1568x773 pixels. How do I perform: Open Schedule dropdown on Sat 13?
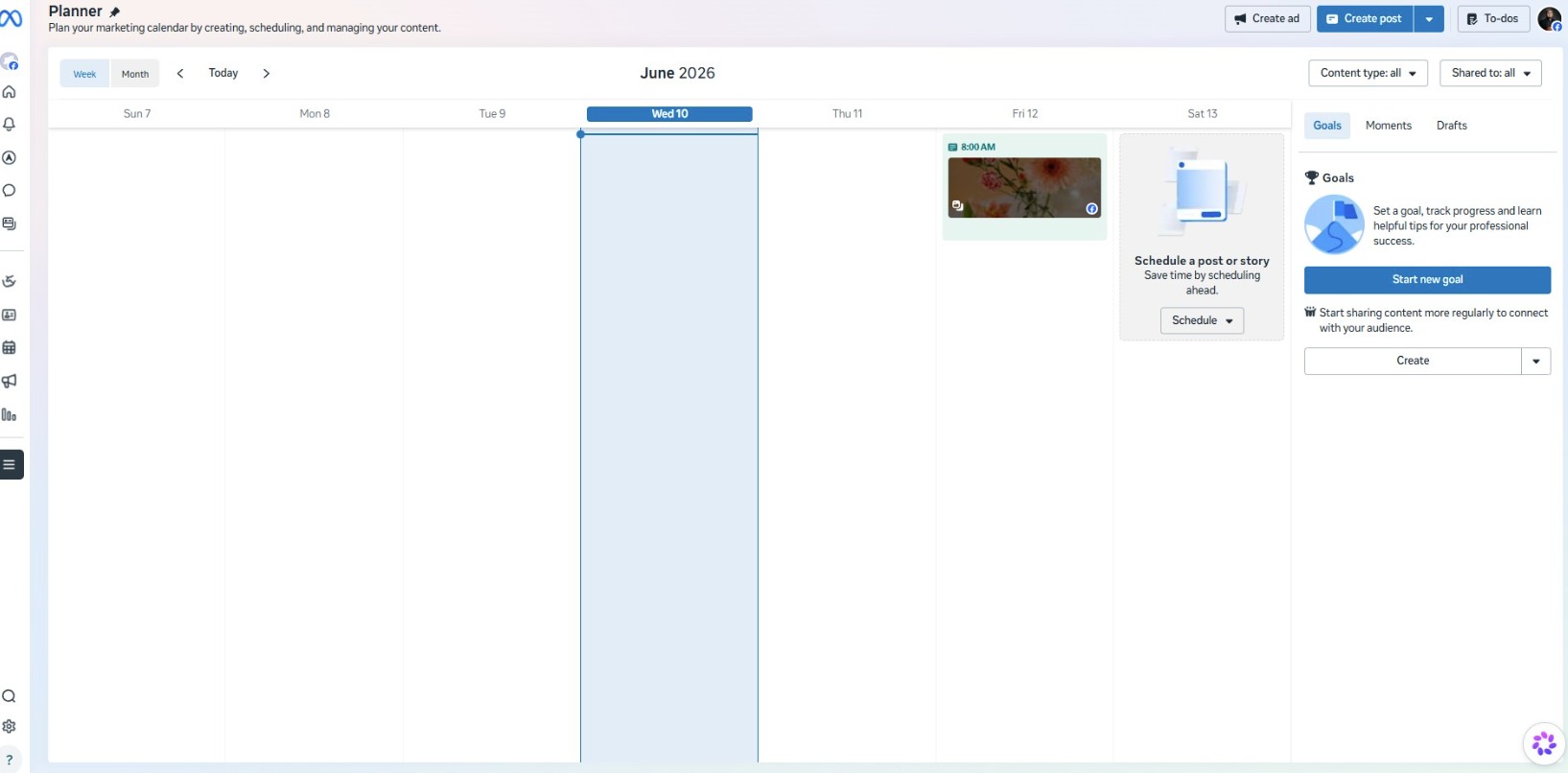(x=1202, y=320)
